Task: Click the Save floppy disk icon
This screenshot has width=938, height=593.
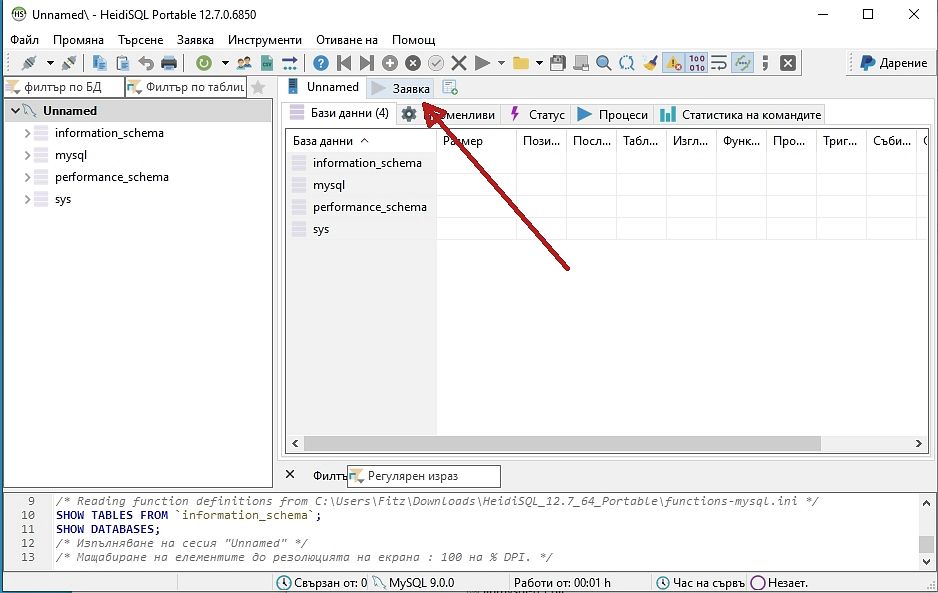Action: [x=558, y=63]
